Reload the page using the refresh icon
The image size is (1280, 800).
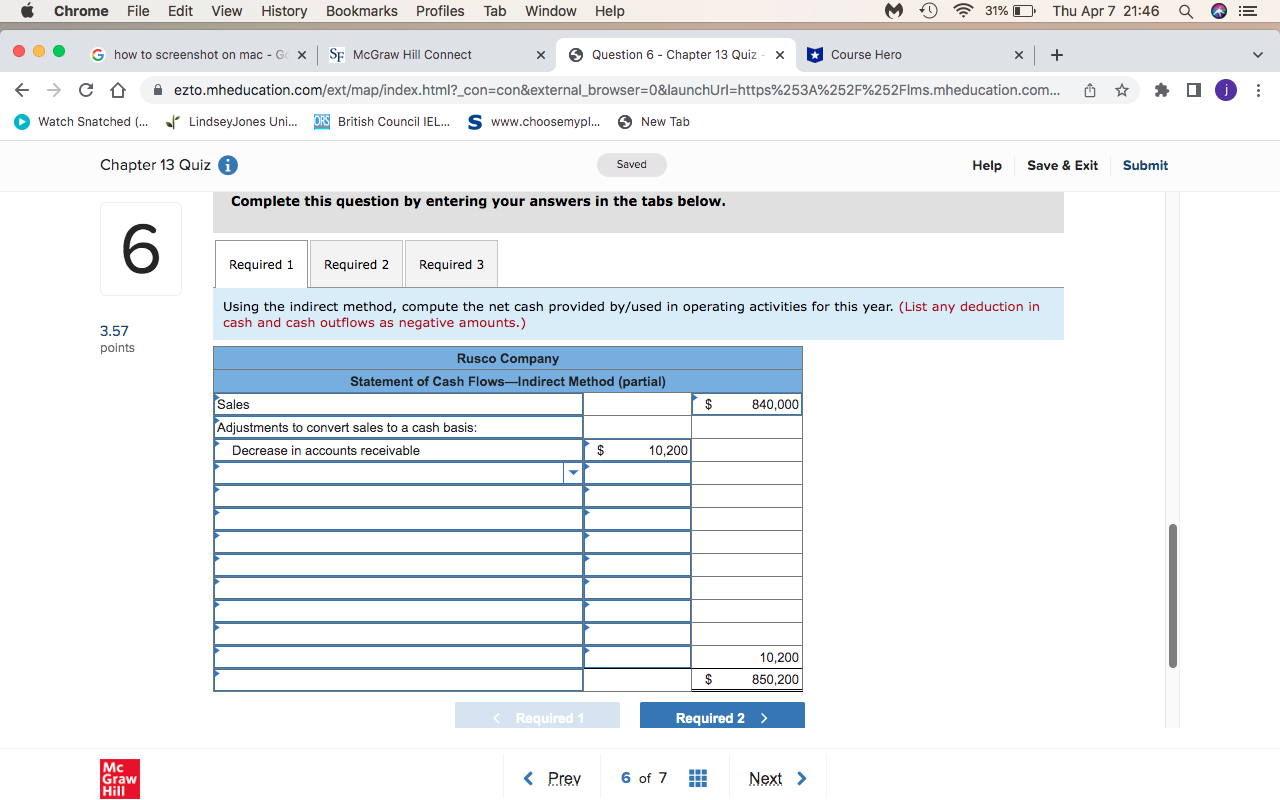[x=85, y=89]
